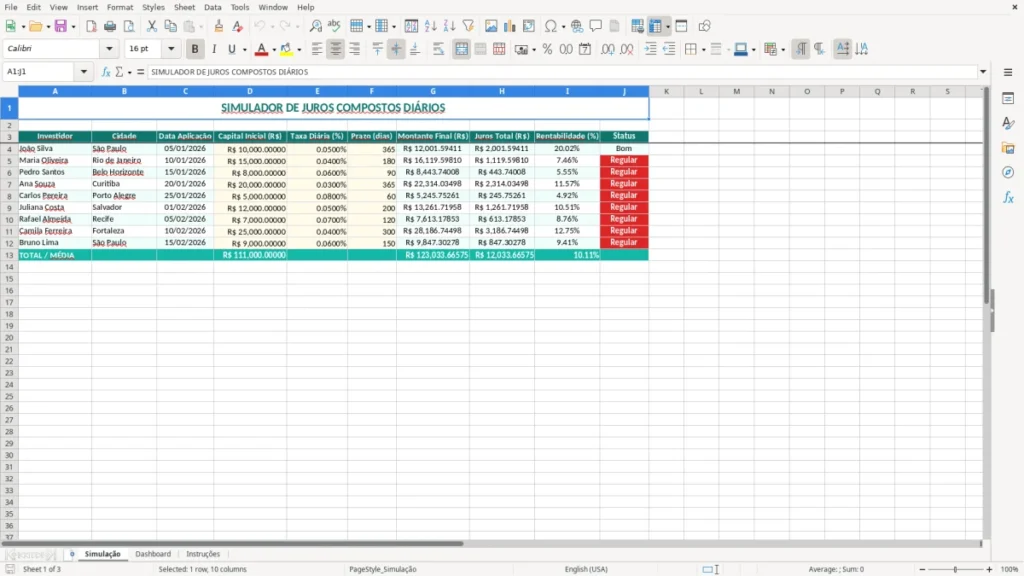Open the Font Size dropdown arrow
This screenshot has height=576, width=1024.
click(171, 48)
